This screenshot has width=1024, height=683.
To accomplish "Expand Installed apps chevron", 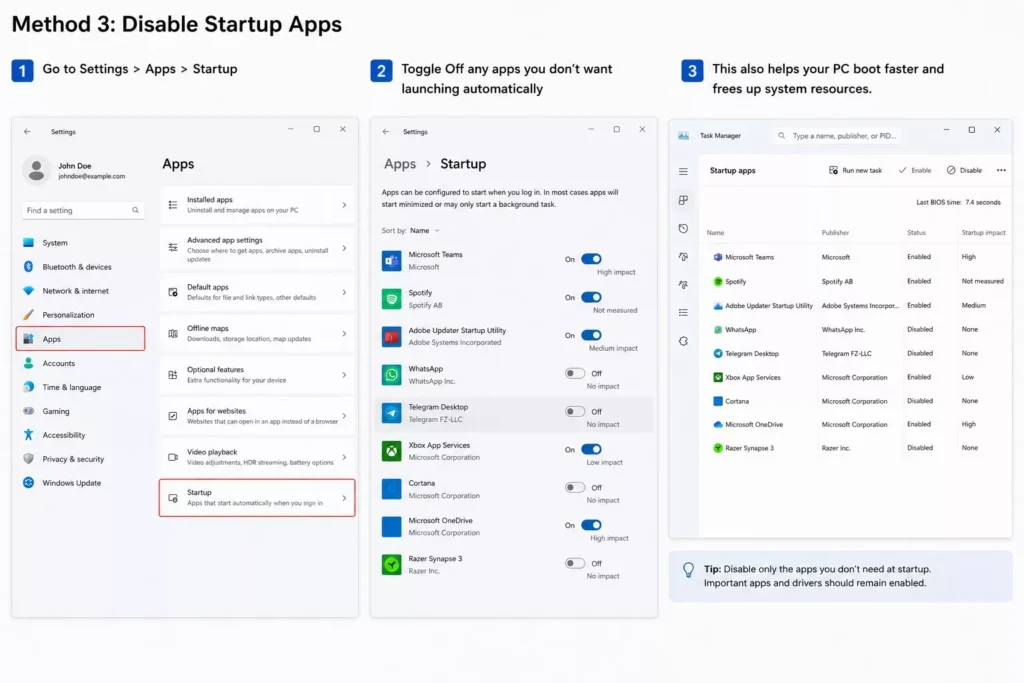I will 344,205.
